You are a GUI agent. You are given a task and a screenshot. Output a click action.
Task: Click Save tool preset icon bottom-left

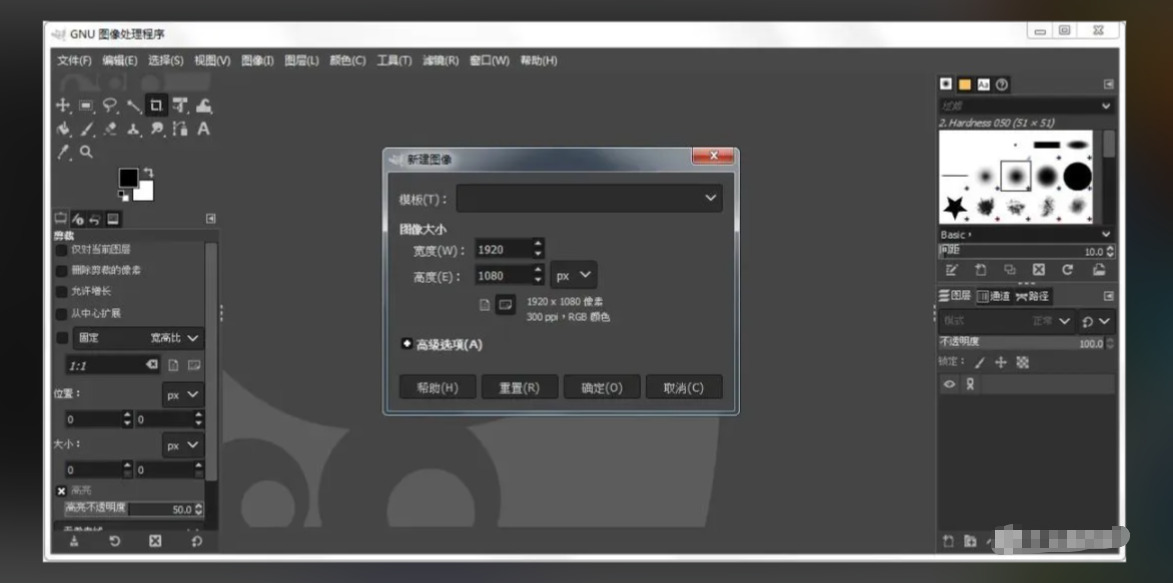(74, 540)
